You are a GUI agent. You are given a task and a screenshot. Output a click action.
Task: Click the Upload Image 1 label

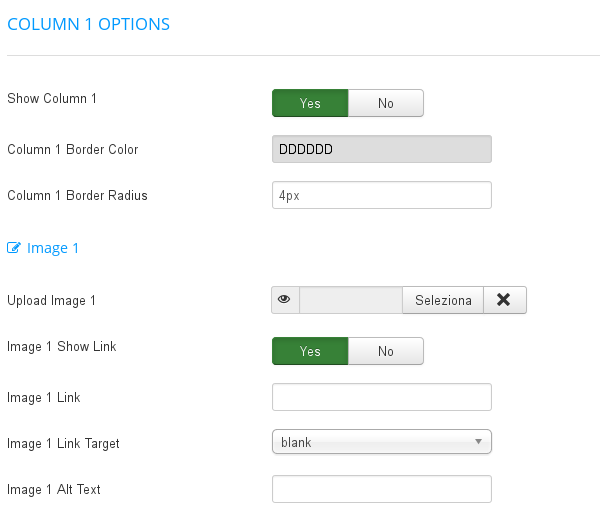tap(51, 300)
